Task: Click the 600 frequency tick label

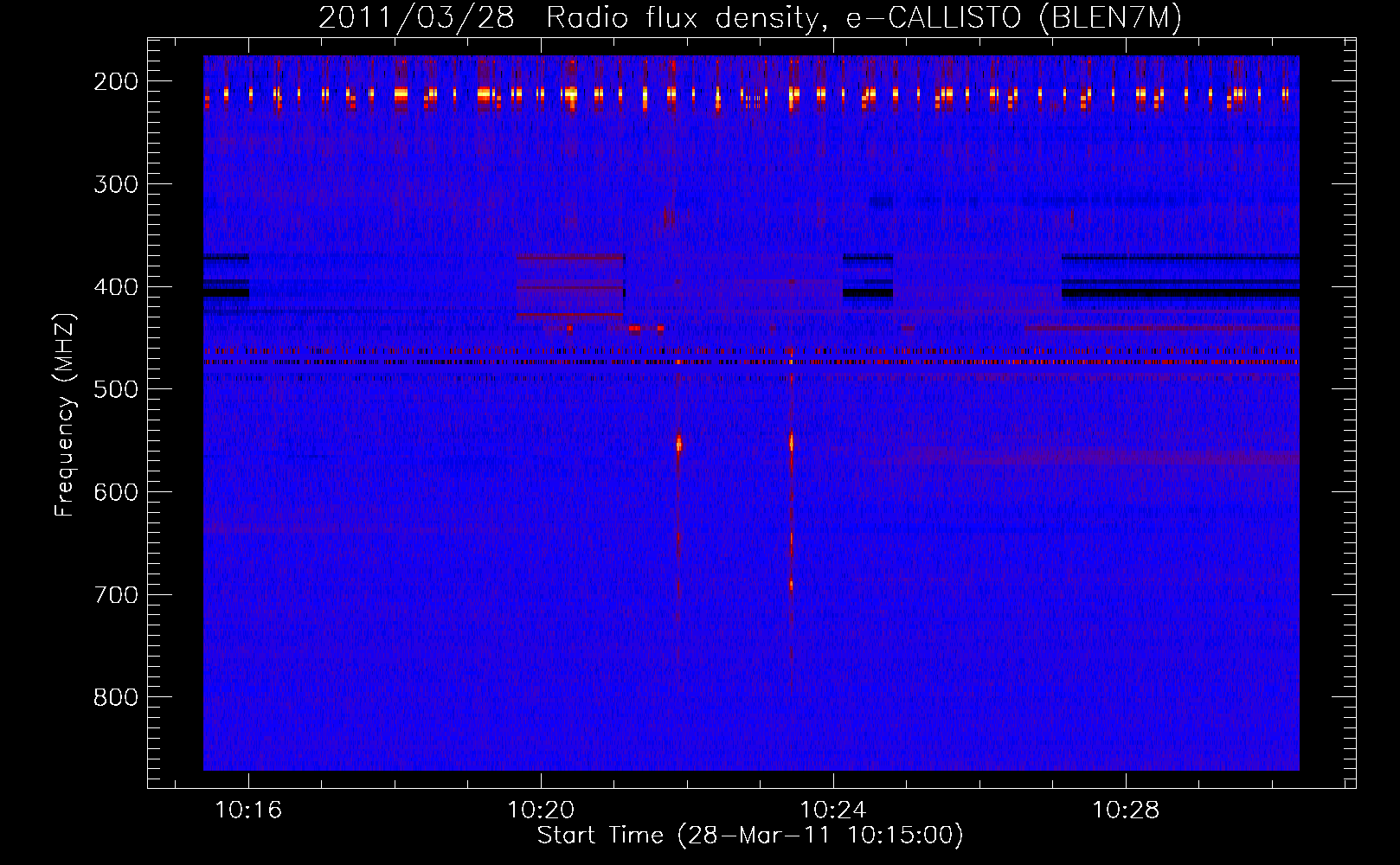Action: 116,492
